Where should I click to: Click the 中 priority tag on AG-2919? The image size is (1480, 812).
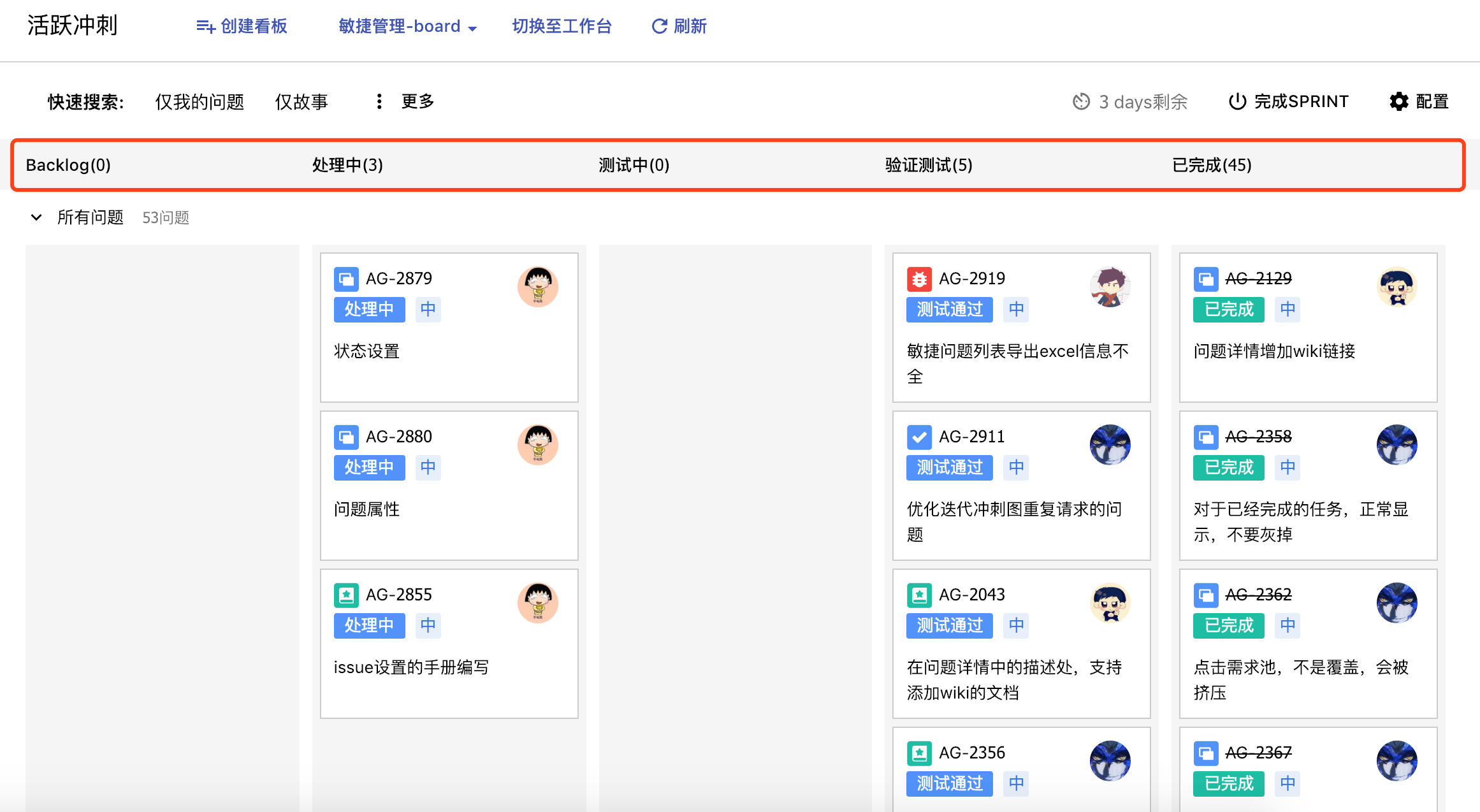pos(1017,309)
